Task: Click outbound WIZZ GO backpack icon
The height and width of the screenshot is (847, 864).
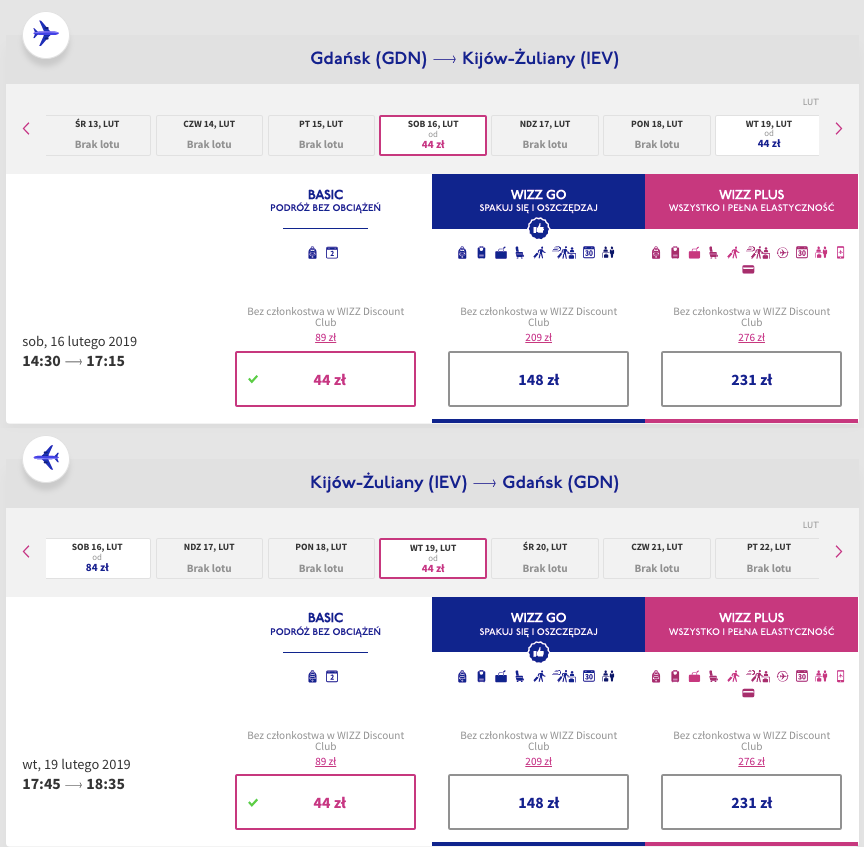Action: (x=462, y=253)
